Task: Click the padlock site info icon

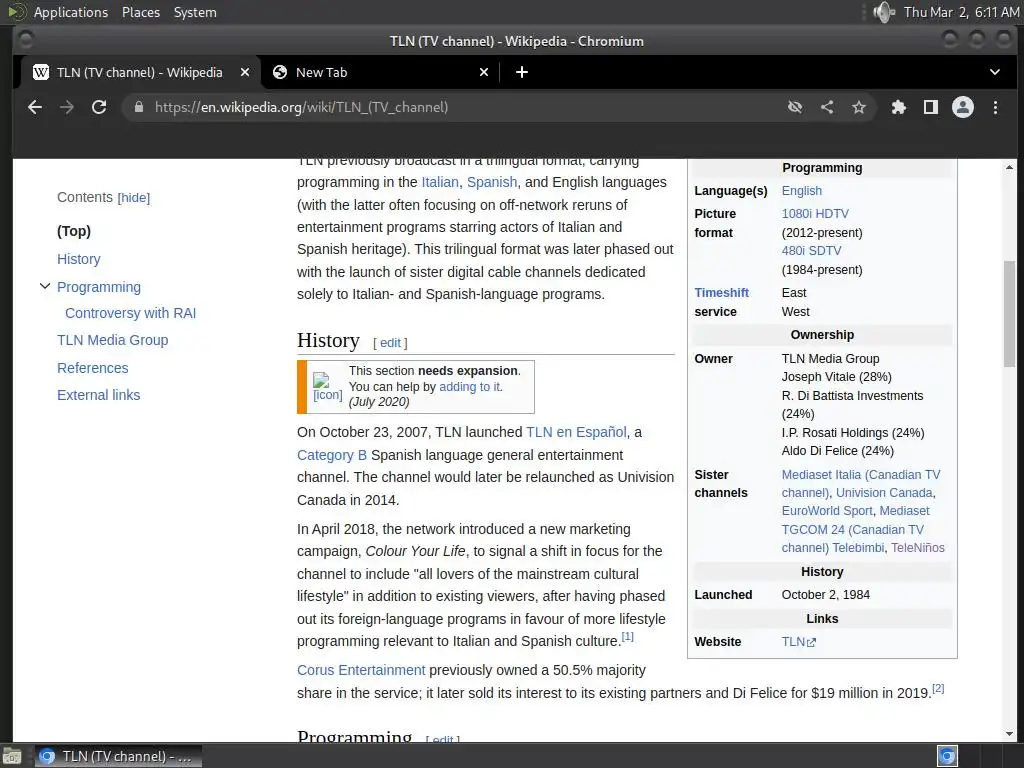Action: pos(138,107)
